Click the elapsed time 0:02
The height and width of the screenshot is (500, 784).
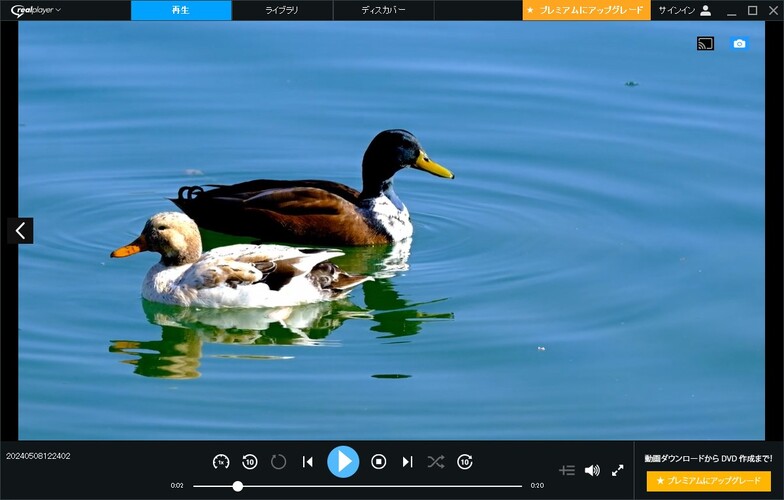pos(177,486)
